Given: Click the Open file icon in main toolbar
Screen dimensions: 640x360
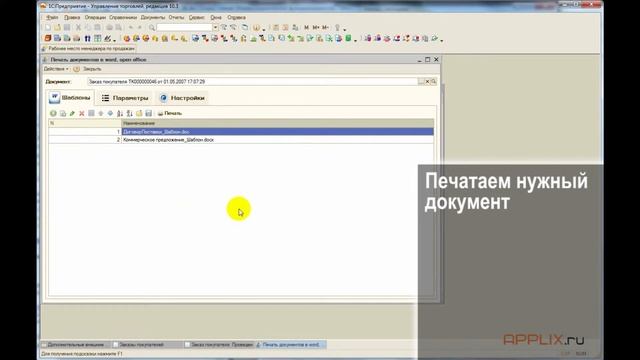Looking at the screenshot, I should click(x=57, y=27).
